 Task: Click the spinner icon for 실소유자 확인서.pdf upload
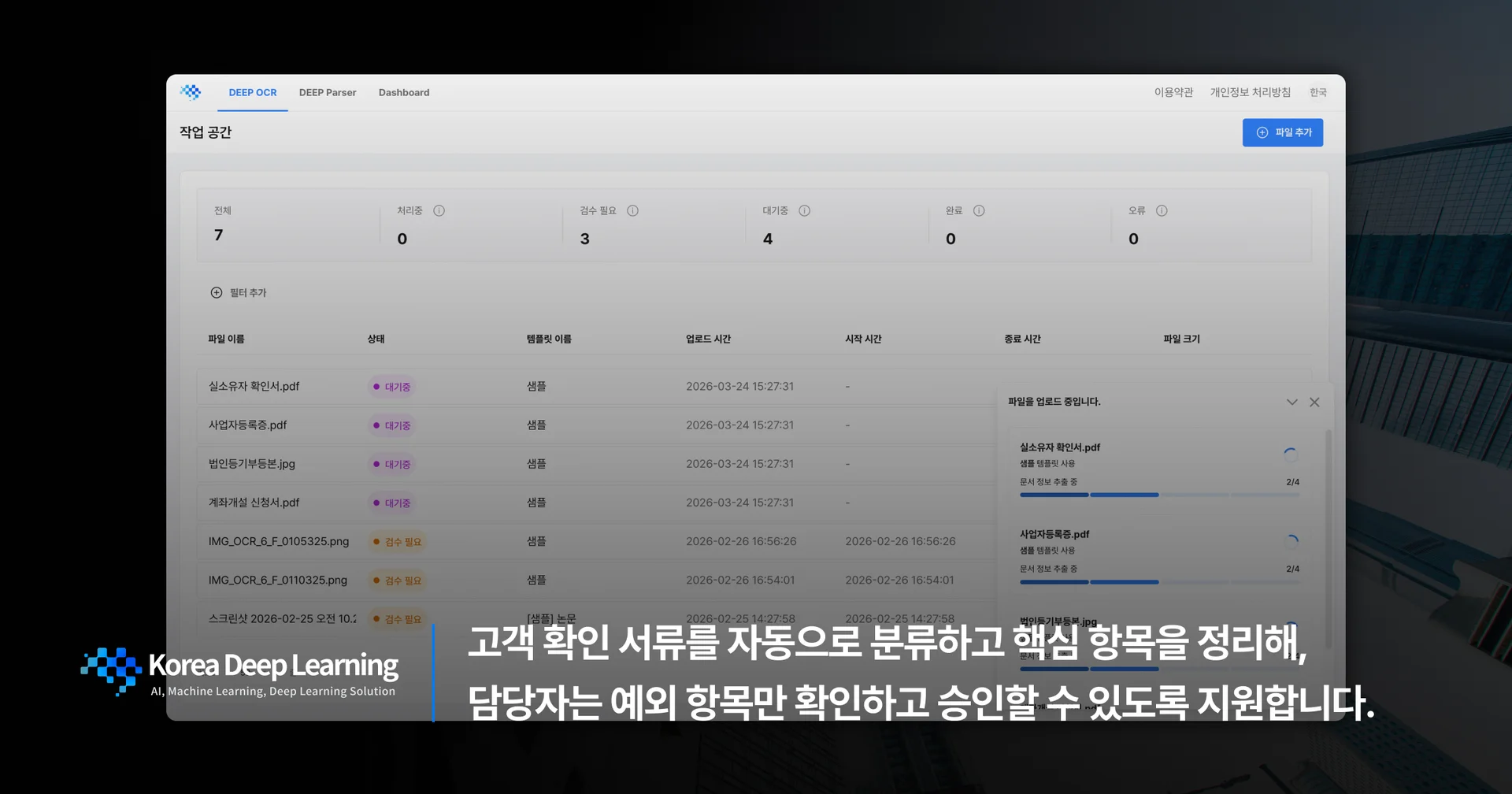pyautogui.click(x=1290, y=454)
